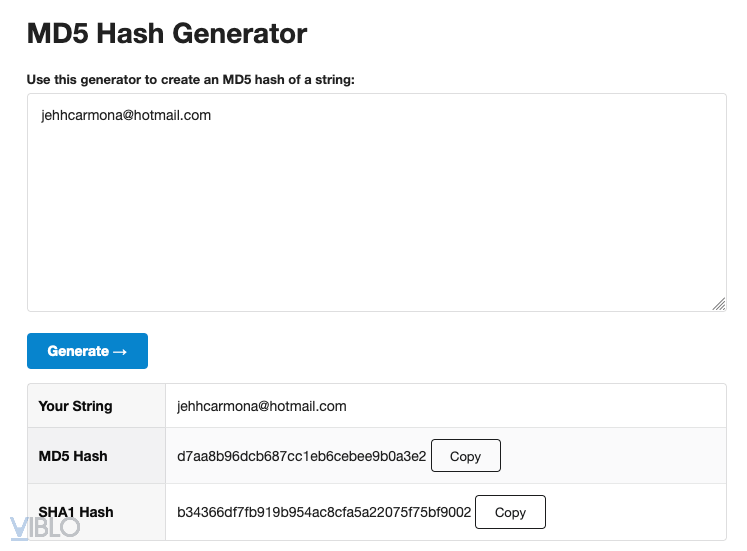
Task: Click the arrow on the Generate button
Action: pyautogui.click(x=121, y=351)
